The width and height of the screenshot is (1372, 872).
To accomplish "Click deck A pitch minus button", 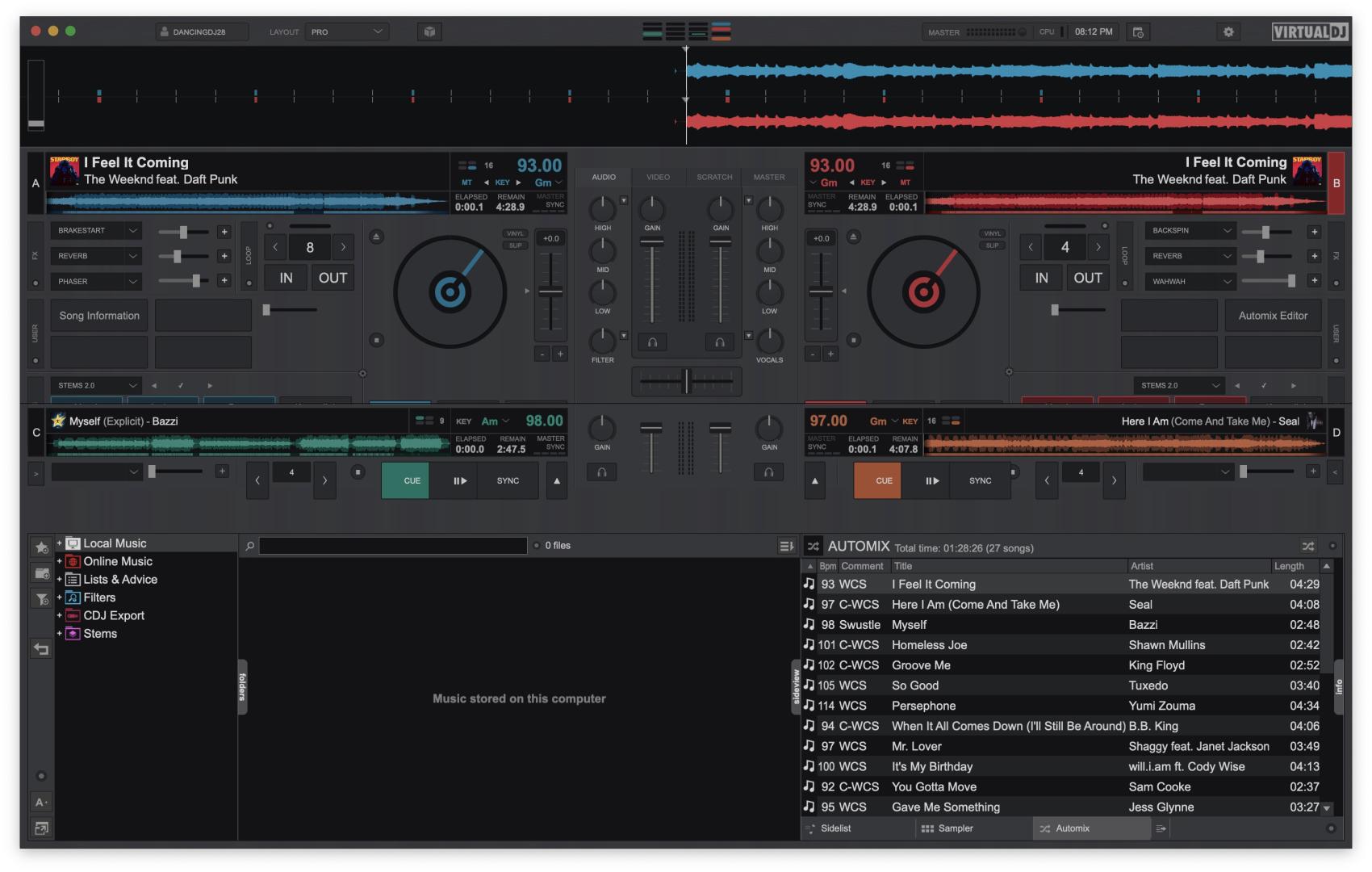I will (x=542, y=354).
